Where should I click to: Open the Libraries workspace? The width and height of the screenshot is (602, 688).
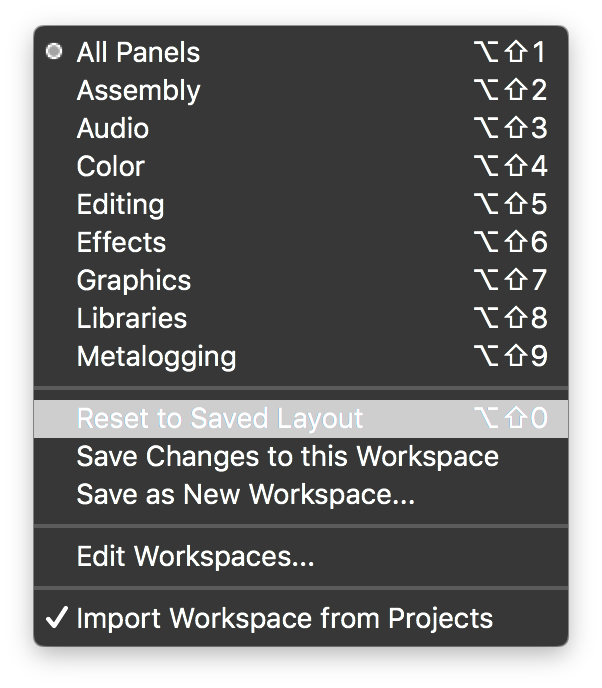click(132, 319)
